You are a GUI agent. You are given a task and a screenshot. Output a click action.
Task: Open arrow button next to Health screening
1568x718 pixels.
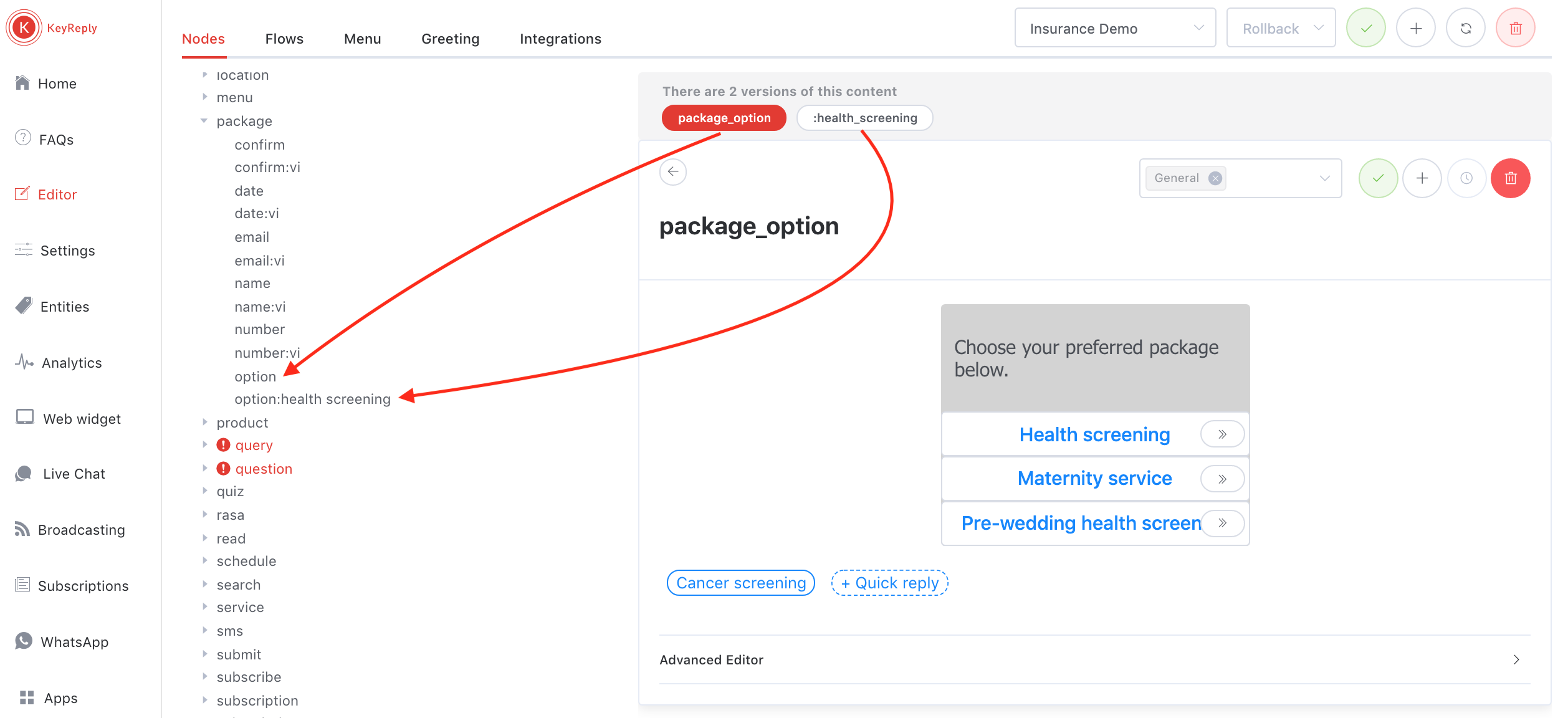pos(1222,434)
